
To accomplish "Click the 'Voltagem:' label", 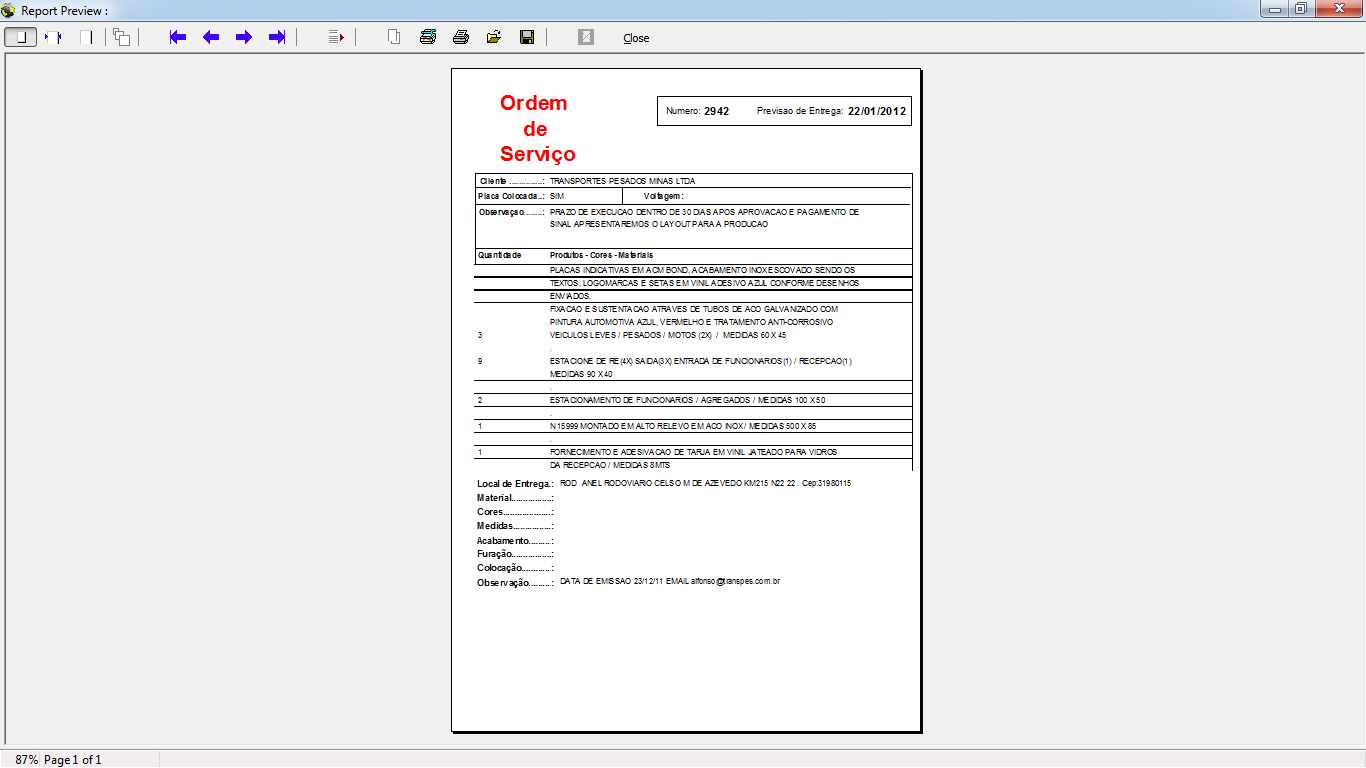I will coord(664,196).
